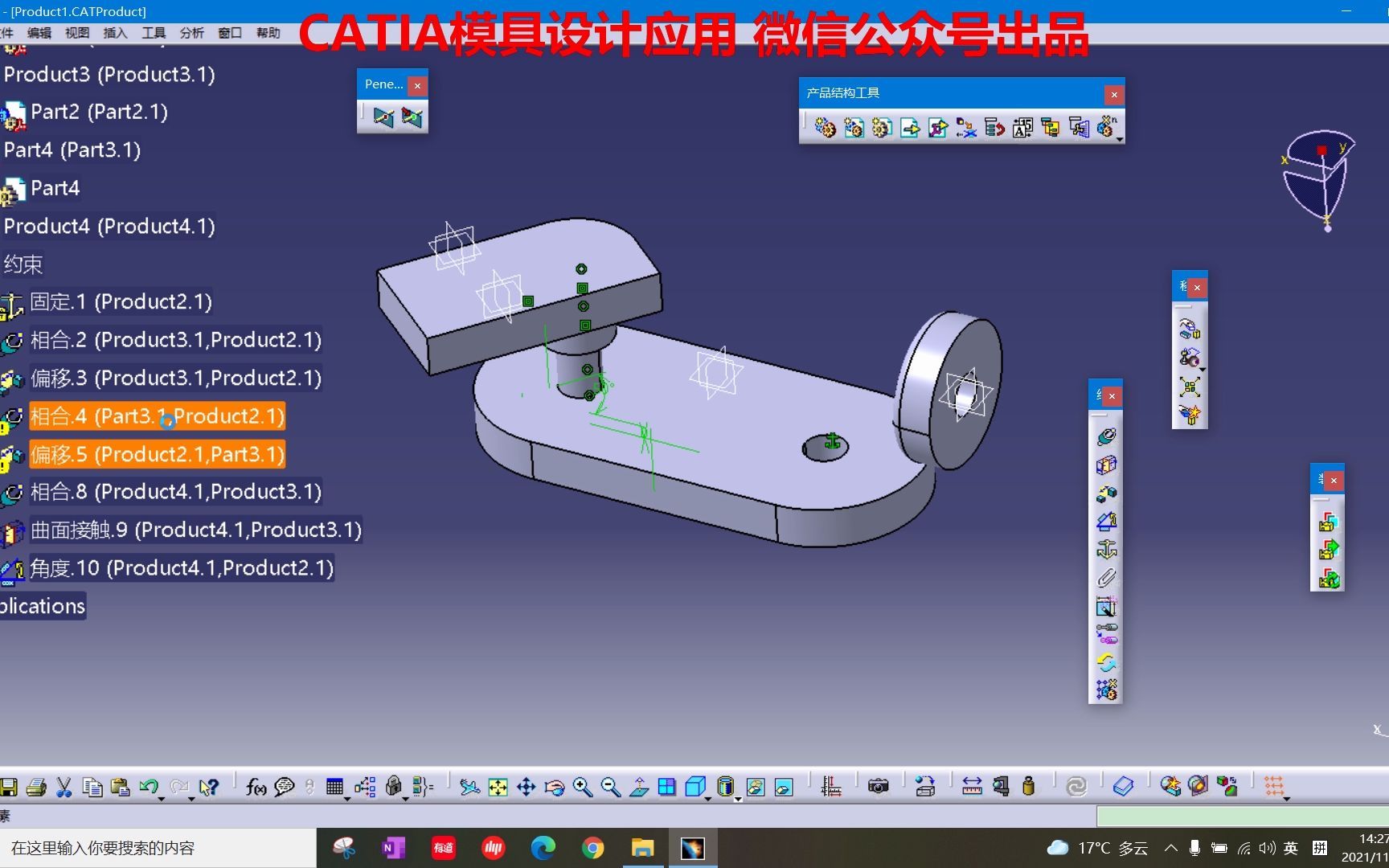The width and height of the screenshot is (1389, 868).
Task: Click the New Product icon in product structure tools
Action: [854, 128]
